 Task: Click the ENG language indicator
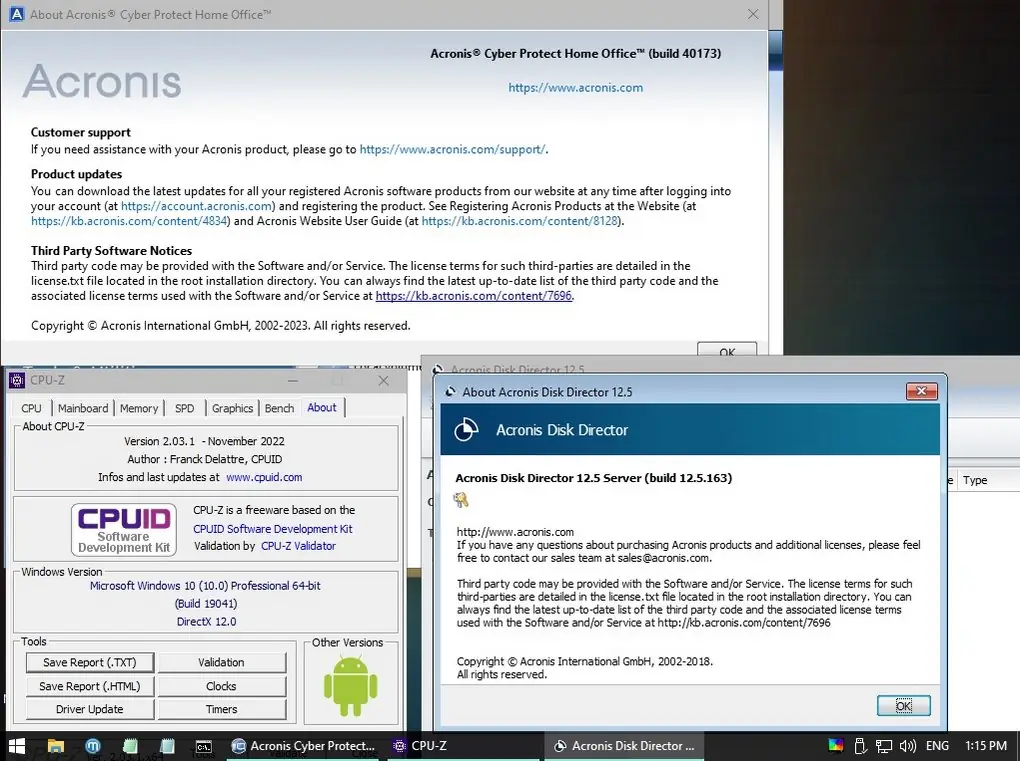click(x=937, y=746)
